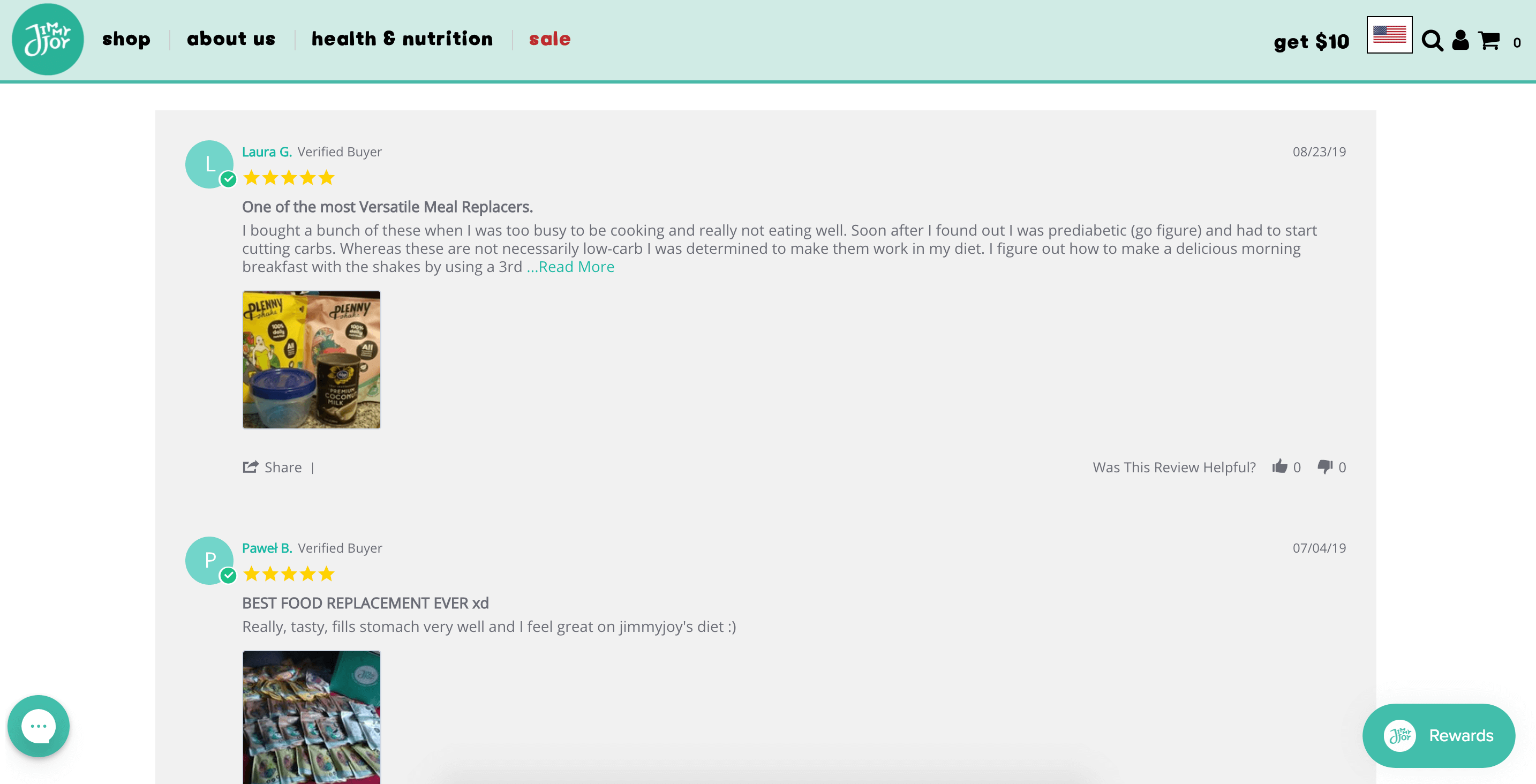
Task: Open the about us menu
Action: pyautogui.click(x=231, y=39)
